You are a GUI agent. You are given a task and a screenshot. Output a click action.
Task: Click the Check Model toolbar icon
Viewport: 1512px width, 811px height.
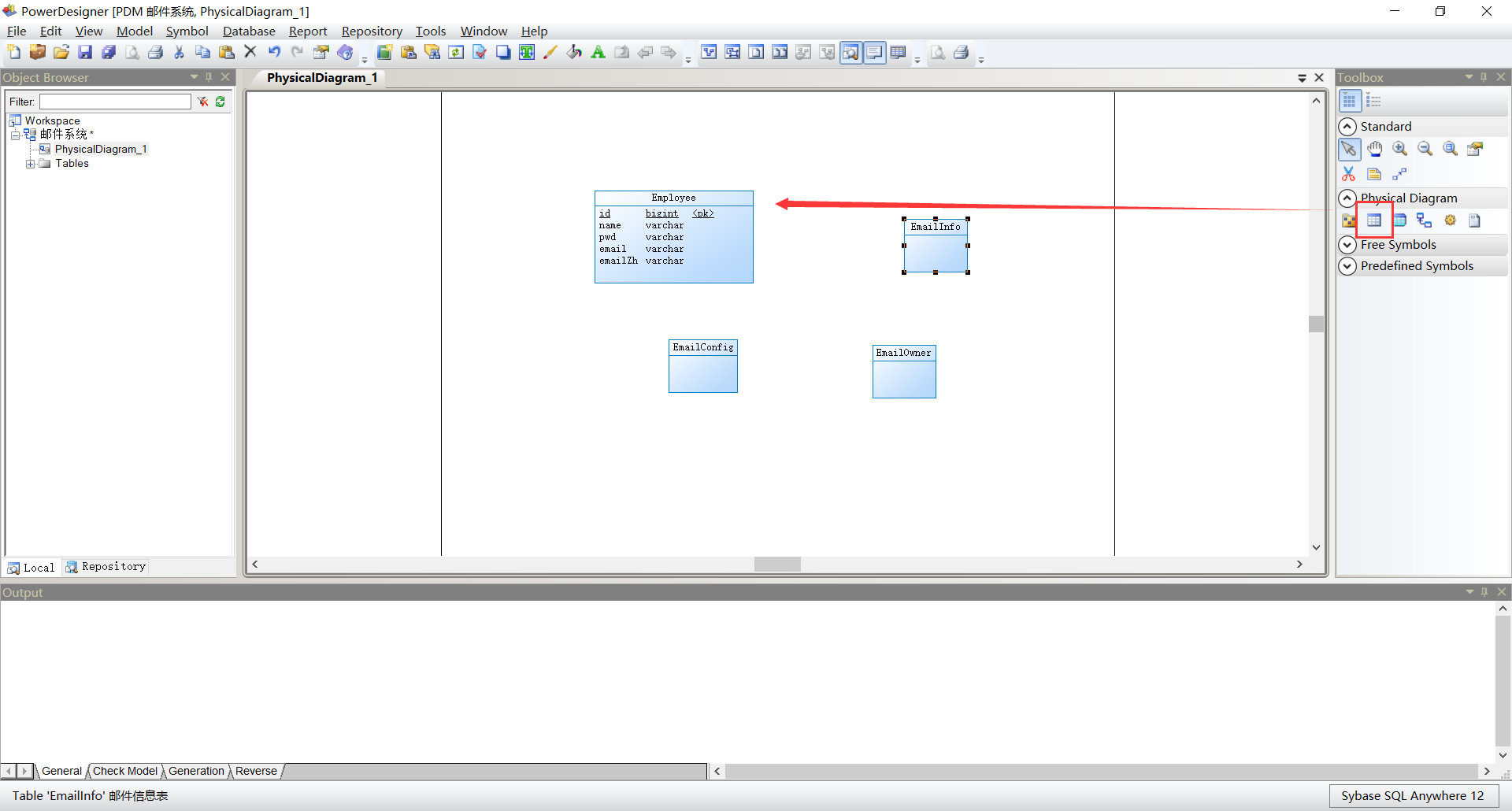coord(480,53)
